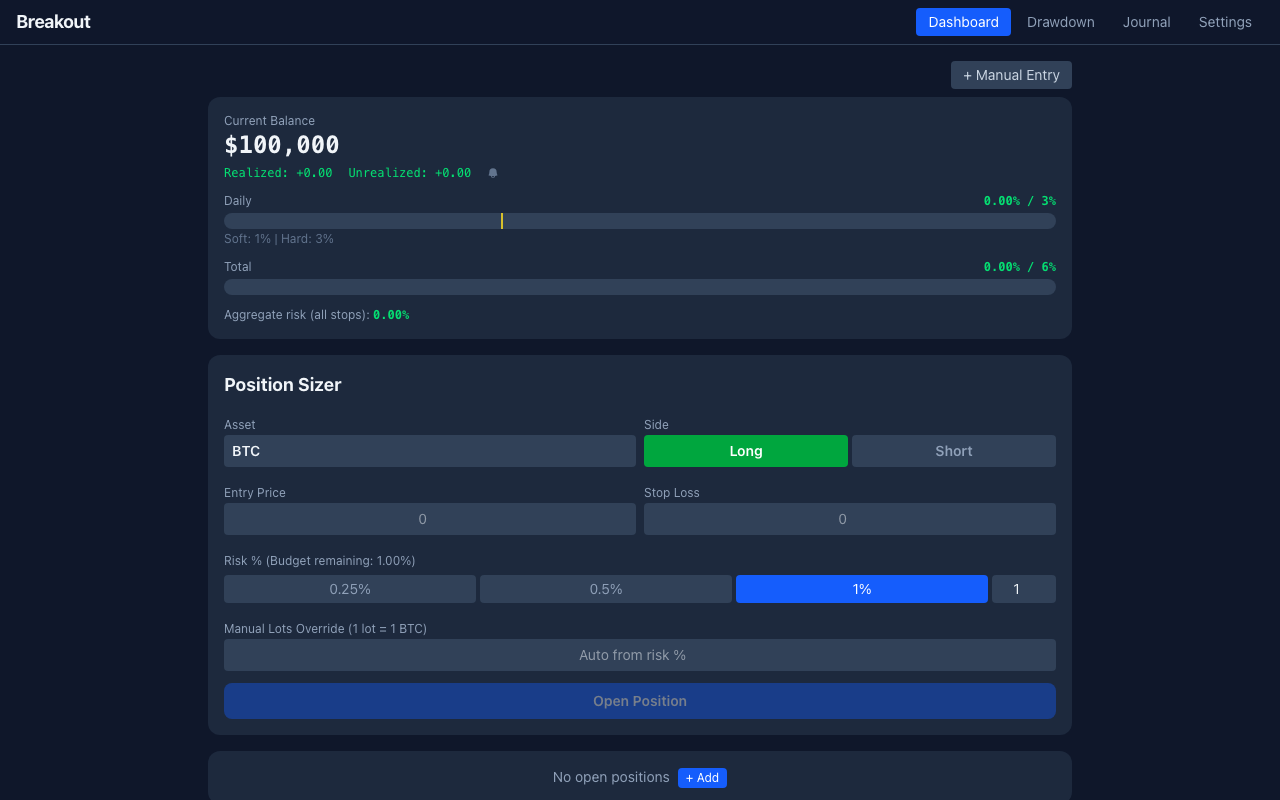Open the BTC asset selector

tap(430, 451)
